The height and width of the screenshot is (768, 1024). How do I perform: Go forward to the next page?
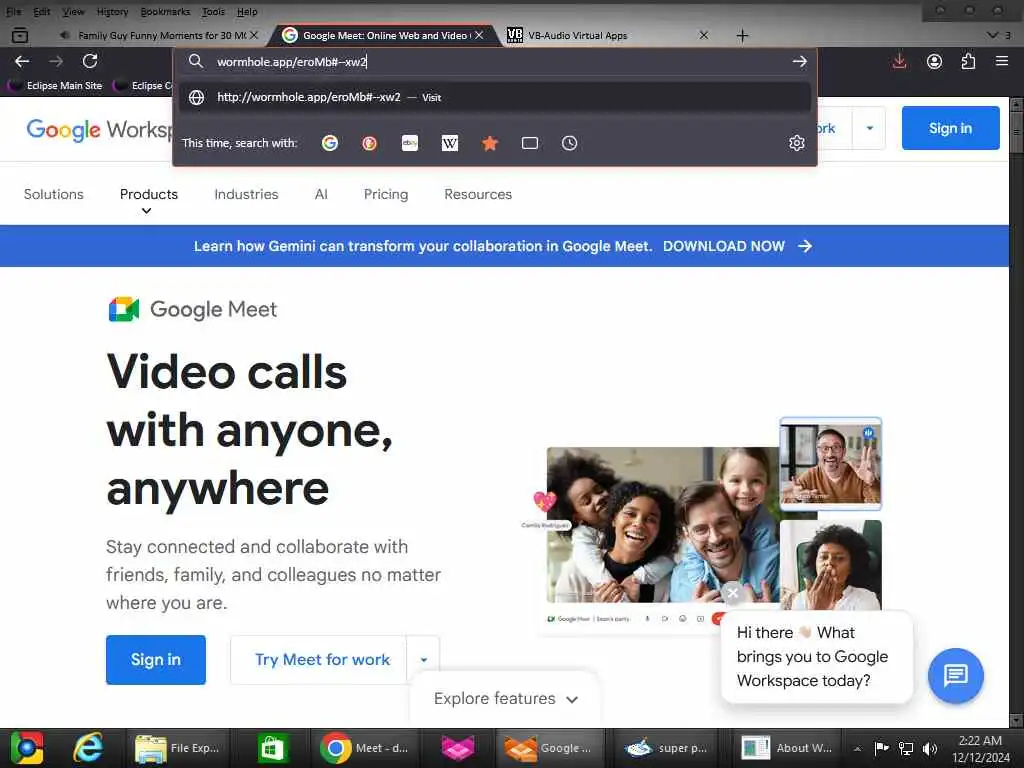click(x=56, y=61)
